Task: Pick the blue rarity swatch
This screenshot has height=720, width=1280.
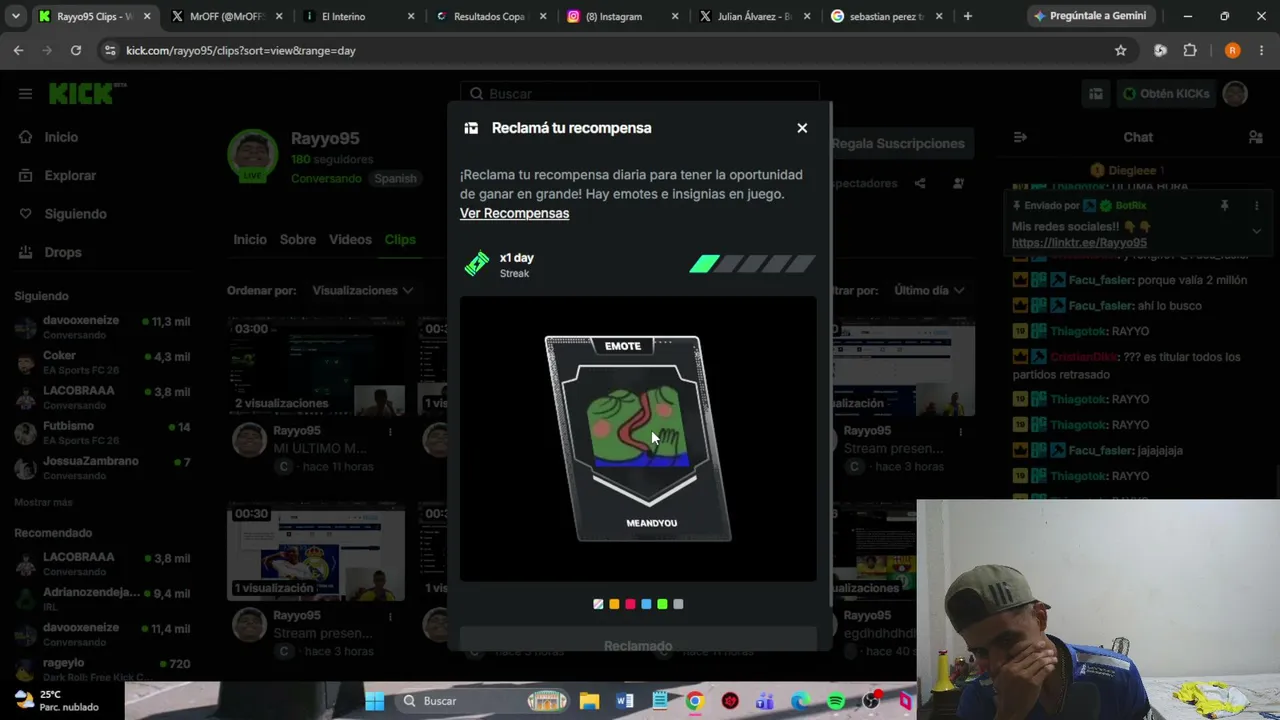Action: tap(646, 604)
